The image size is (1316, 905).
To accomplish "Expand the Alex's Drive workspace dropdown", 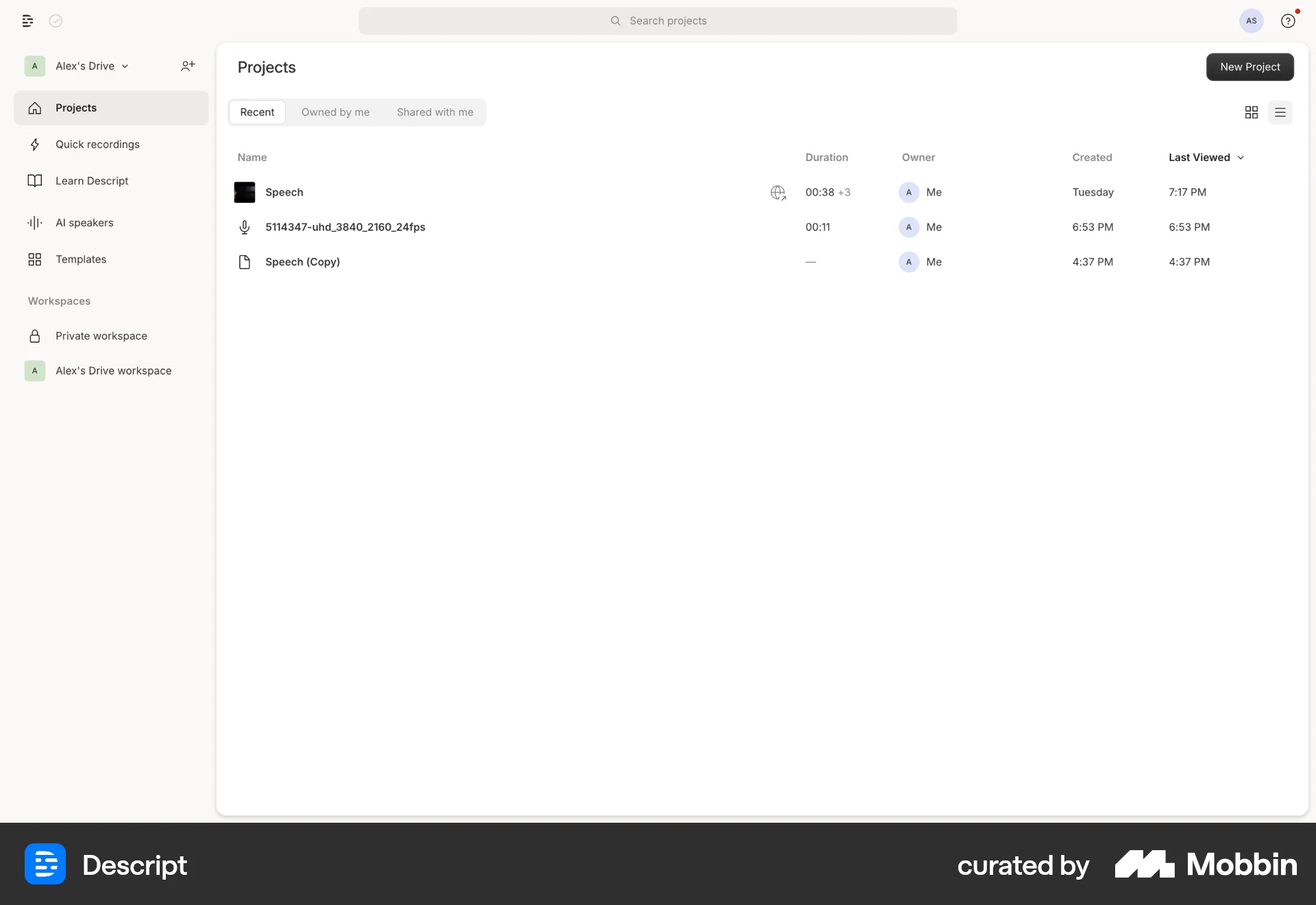I will (124, 66).
